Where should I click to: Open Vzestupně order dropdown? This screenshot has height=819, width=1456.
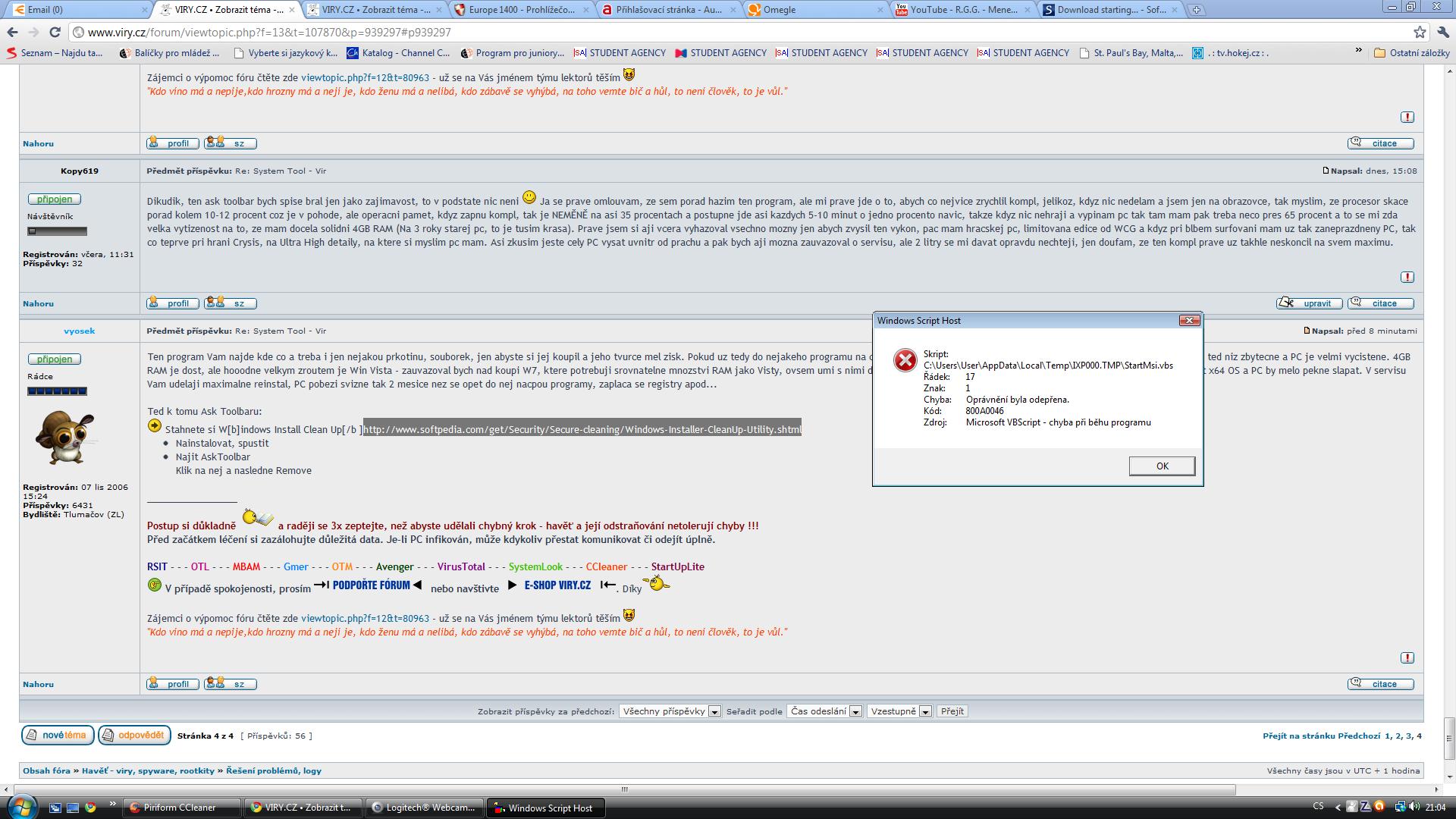coord(899,711)
